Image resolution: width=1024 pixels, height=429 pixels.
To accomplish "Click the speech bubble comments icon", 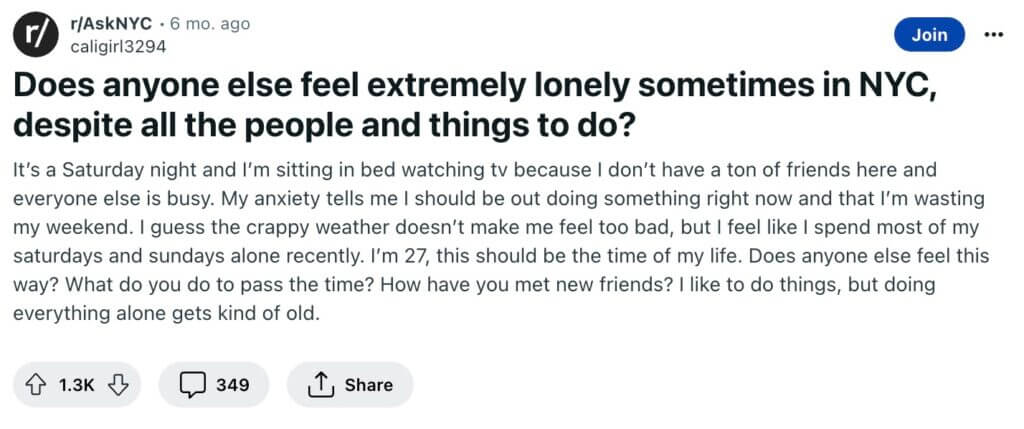I will (x=191, y=385).
